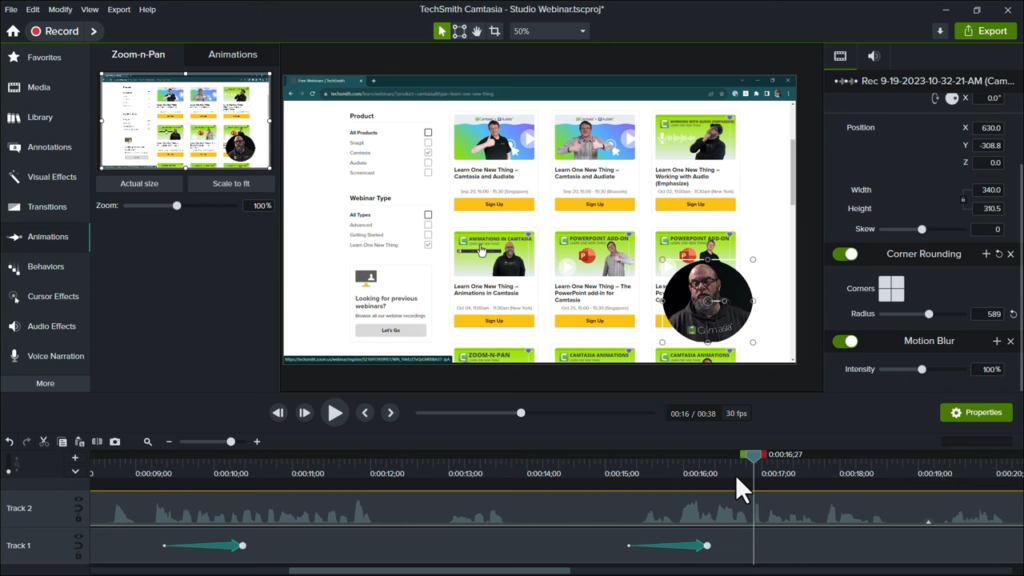Expand Motion Blur plus options
Screen dimensions: 1024x576
coord(997,341)
